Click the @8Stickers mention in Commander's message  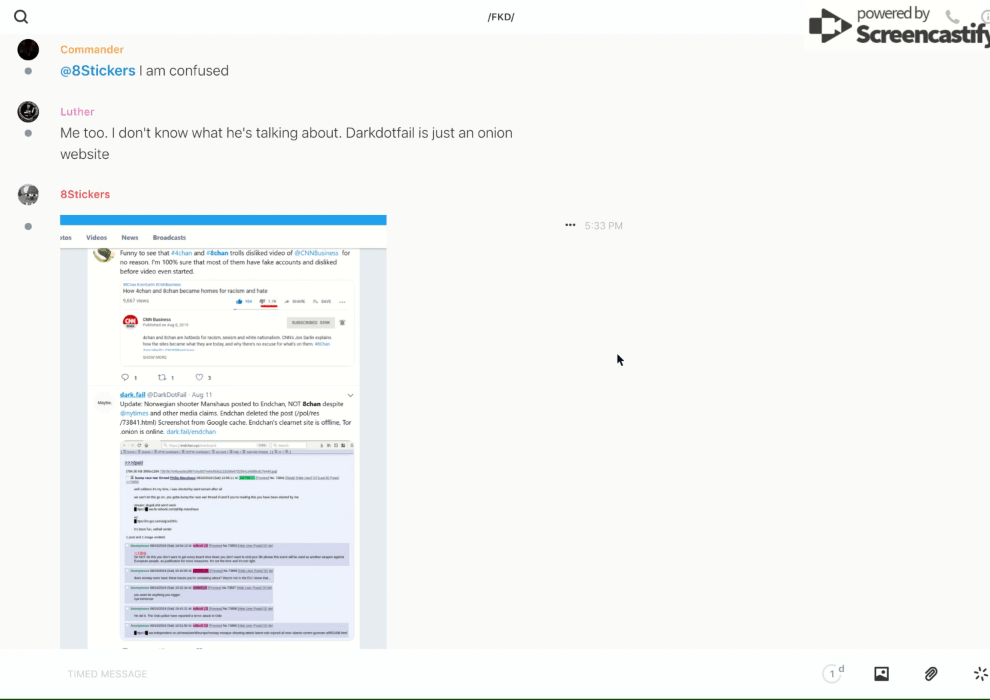tap(97, 71)
